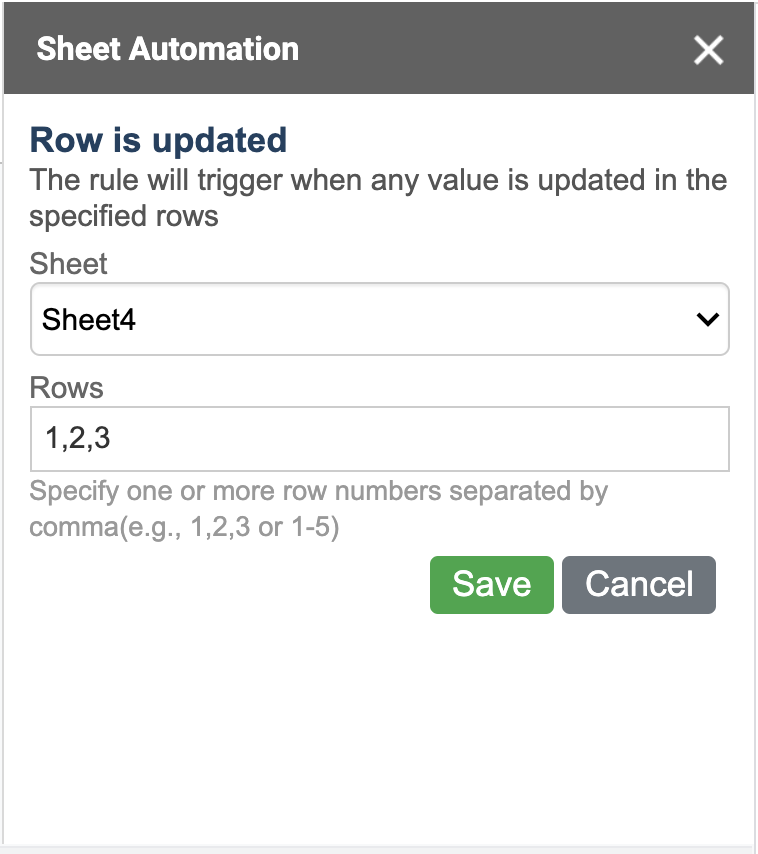Click the Sheet field label
This screenshot has width=758, height=854.
pos(68,264)
